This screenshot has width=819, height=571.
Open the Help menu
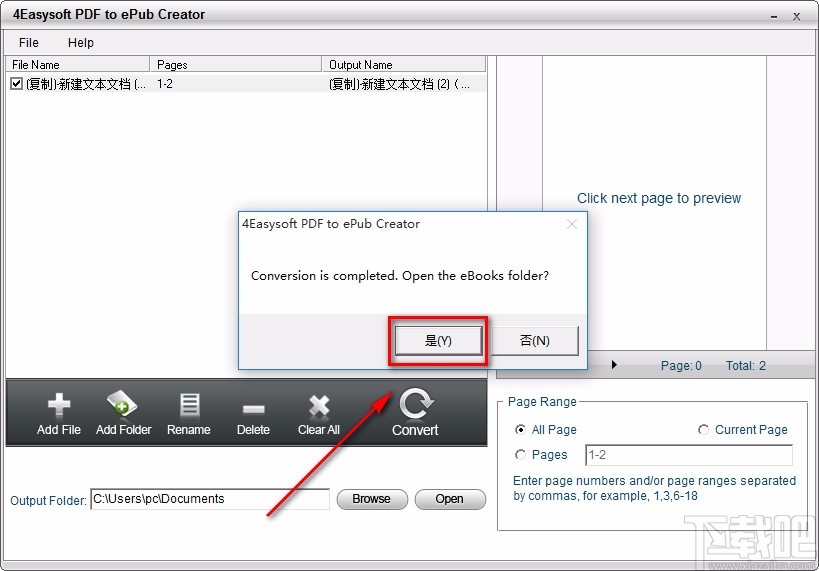[81, 43]
